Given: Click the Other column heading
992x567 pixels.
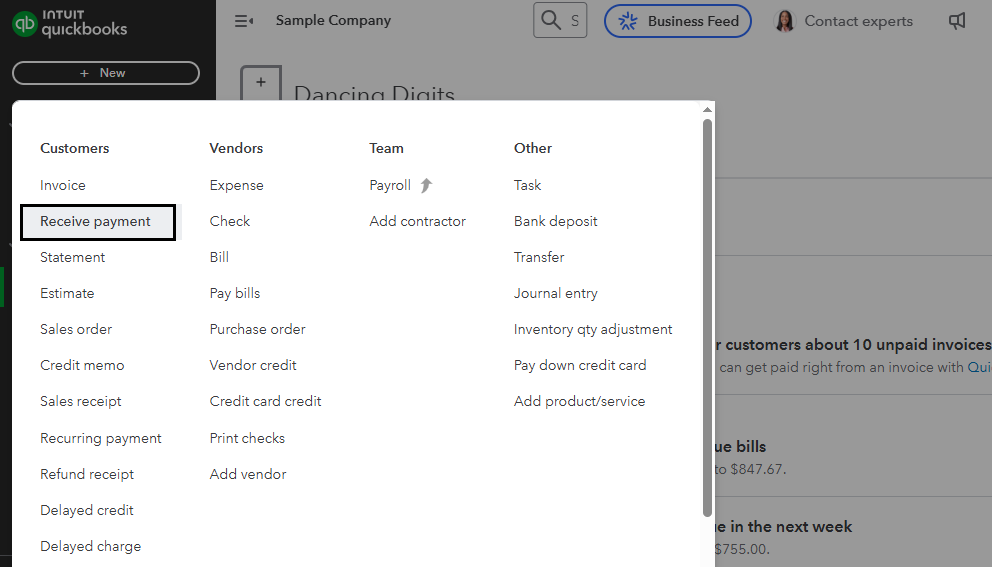Looking at the screenshot, I should pos(533,149).
